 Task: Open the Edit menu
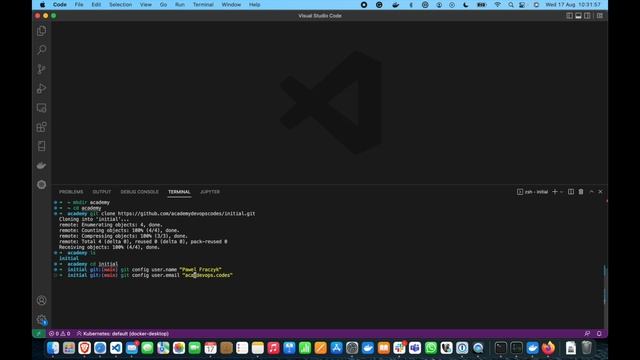pyautogui.click(x=96, y=4)
